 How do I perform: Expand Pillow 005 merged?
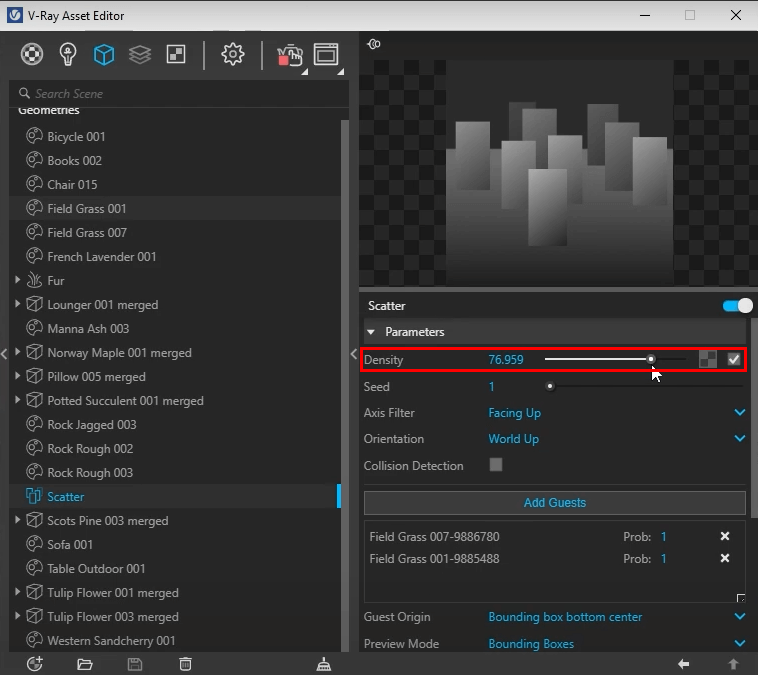coord(17,375)
